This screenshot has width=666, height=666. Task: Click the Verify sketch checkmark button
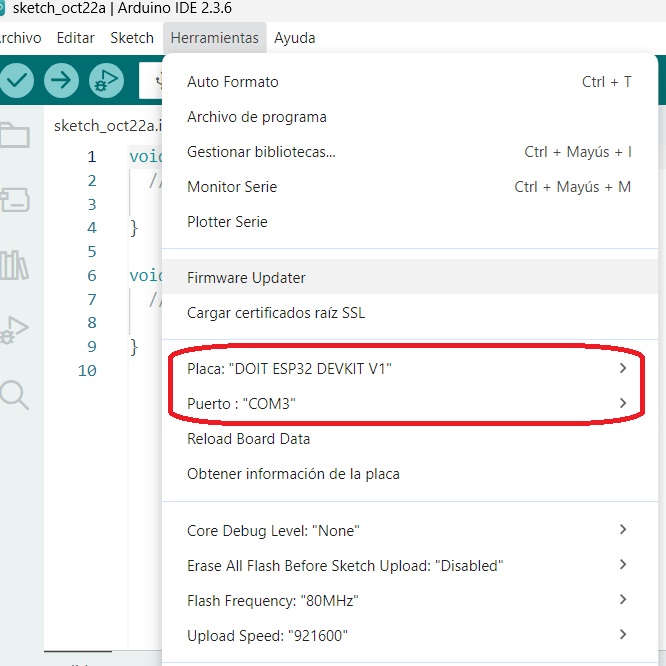pos(17,80)
